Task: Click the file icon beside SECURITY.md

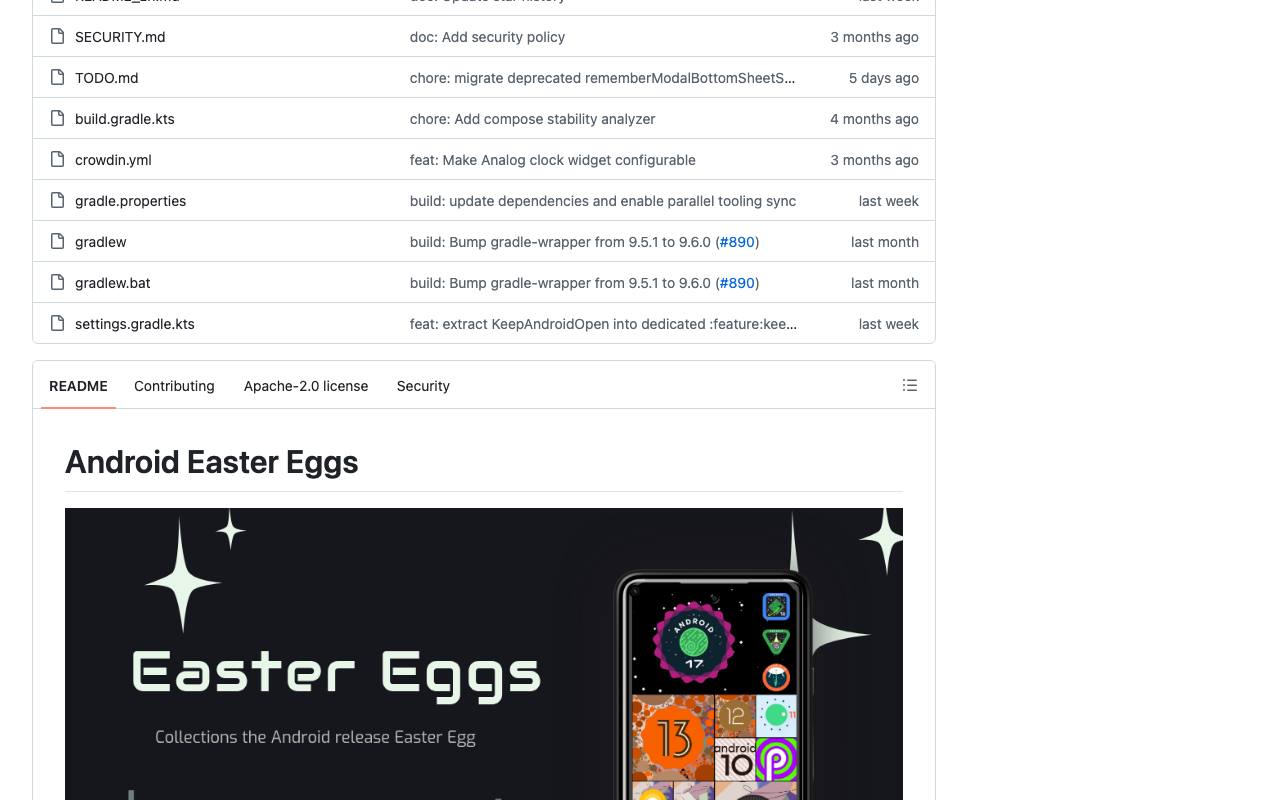Action: tap(58, 37)
